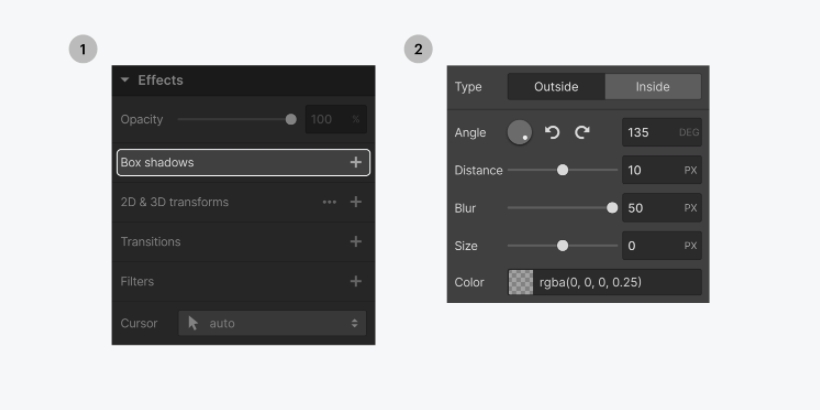
Task: Add a 2D & 3D transform with plus
Action: tap(355, 202)
